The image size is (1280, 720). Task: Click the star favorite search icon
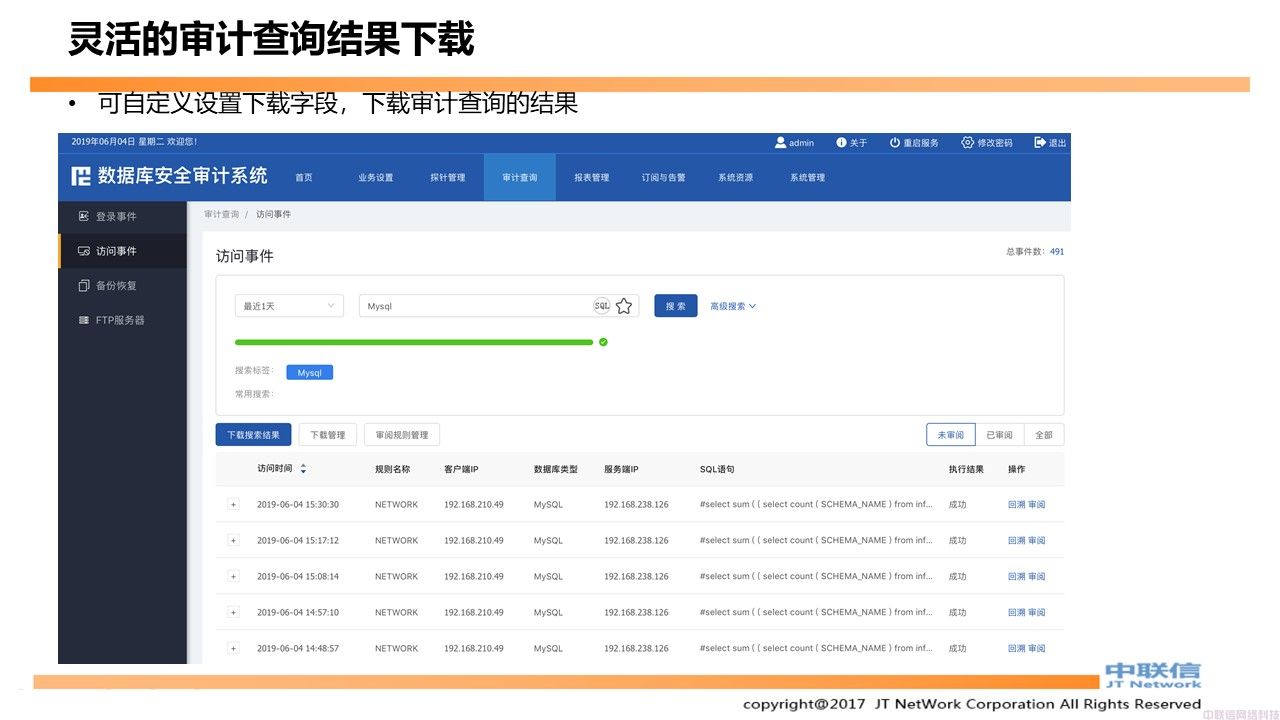(x=624, y=306)
